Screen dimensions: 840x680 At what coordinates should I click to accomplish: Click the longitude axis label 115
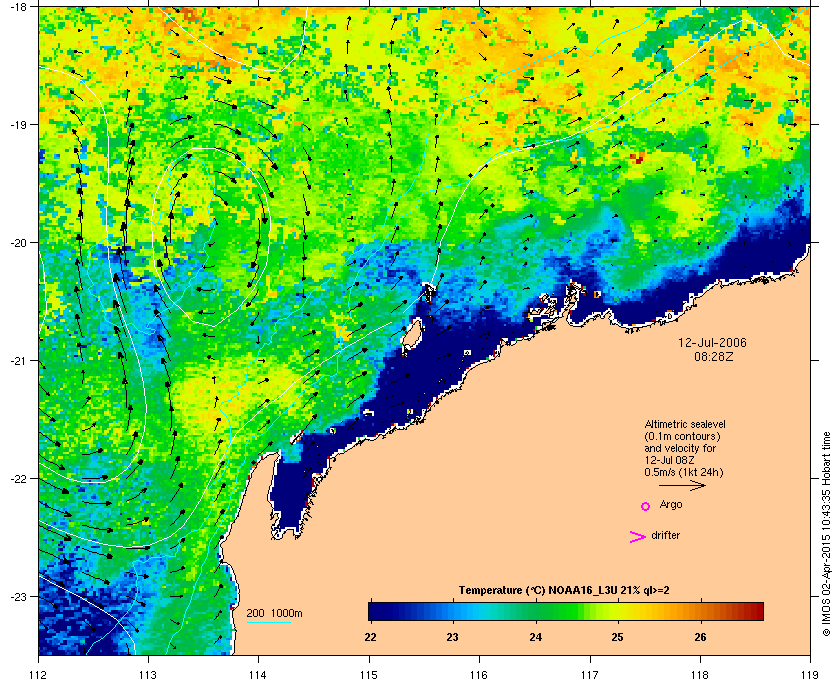[x=369, y=675]
